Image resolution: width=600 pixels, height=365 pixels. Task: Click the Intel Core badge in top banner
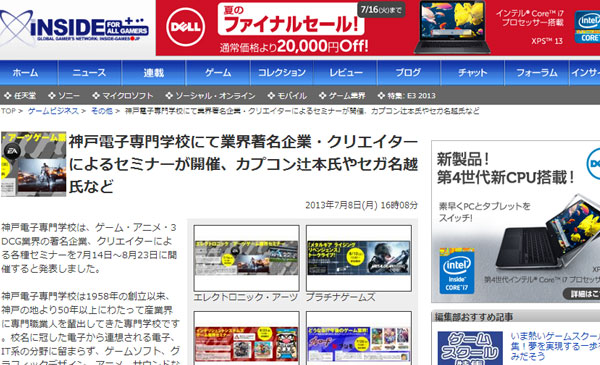coord(588,27)
